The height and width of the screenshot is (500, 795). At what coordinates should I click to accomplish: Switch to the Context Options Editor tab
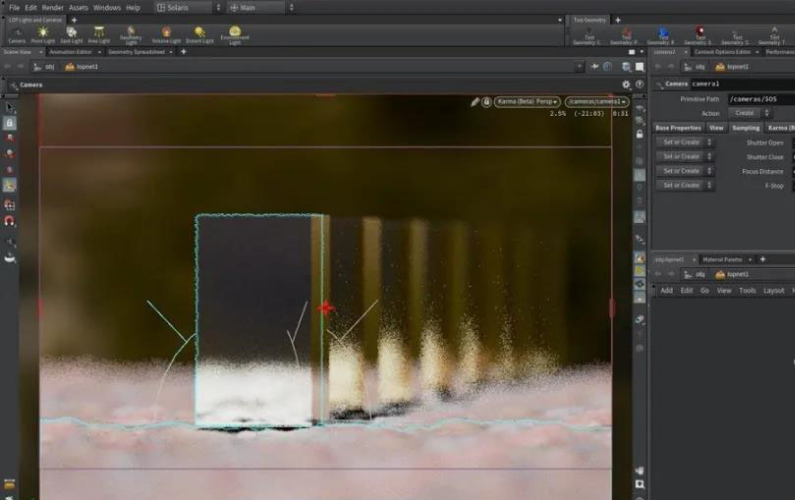pos(722,52)
